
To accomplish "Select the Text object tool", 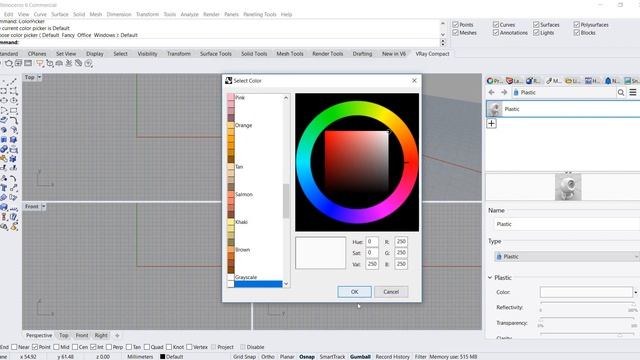I will 4,188.
